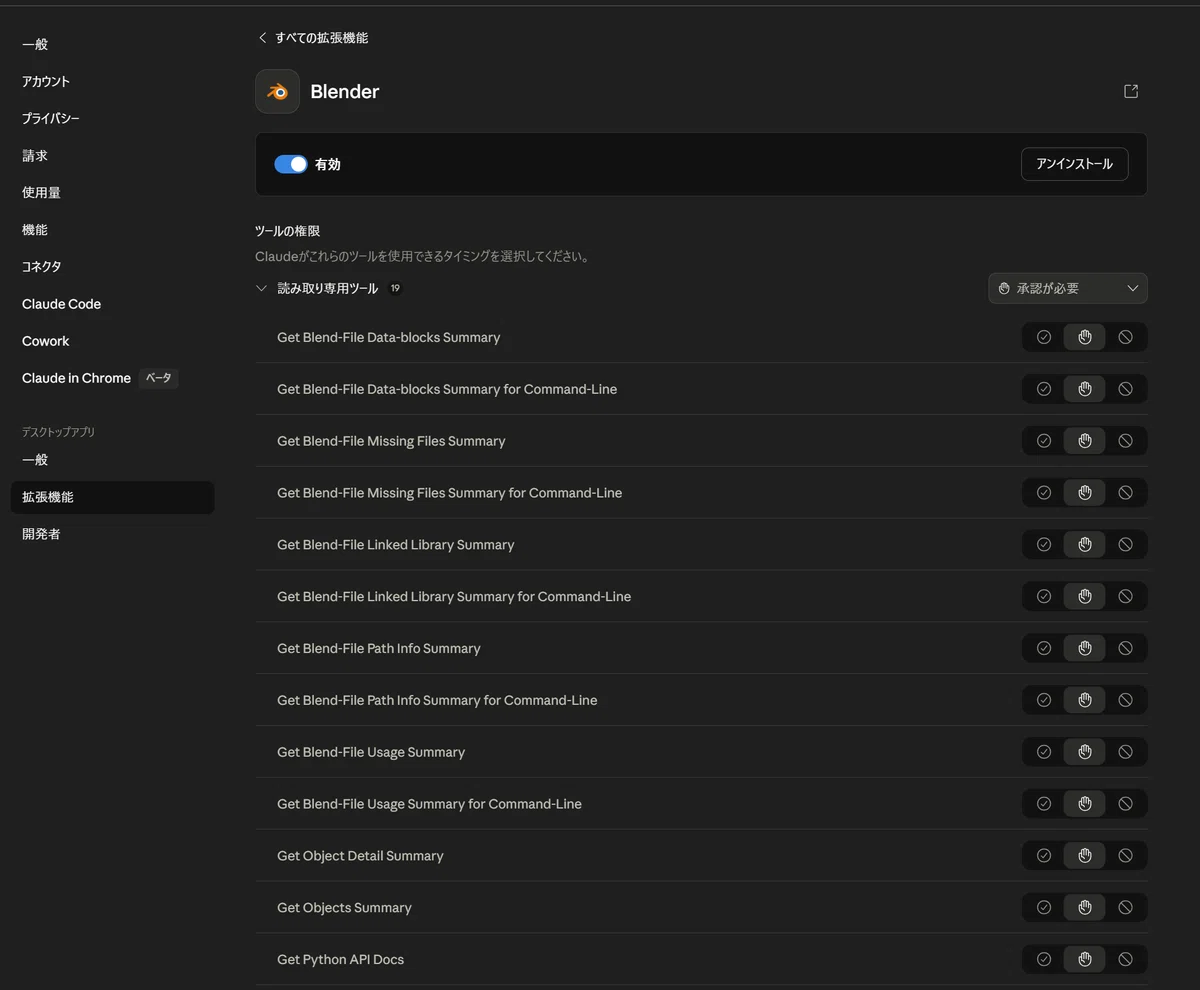Screen dimensions: 1200x990
Task: Require approval for Get Blend-File Usage Summary
Action: [1085, 752]
